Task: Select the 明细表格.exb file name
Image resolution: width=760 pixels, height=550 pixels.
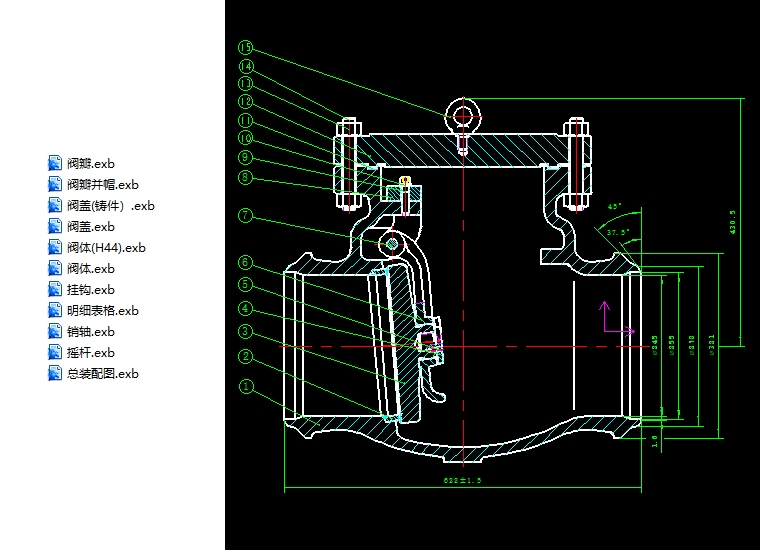Action: [102, 311]
